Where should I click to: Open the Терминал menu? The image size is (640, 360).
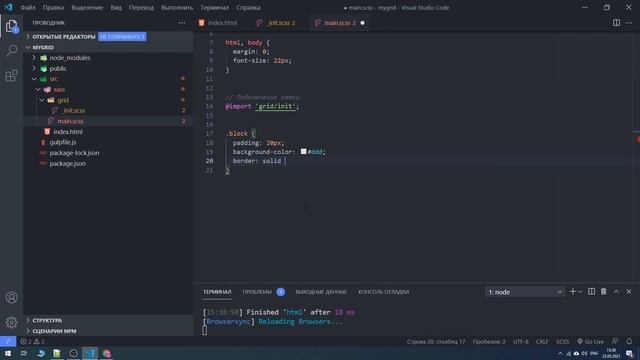click(215, 7)
